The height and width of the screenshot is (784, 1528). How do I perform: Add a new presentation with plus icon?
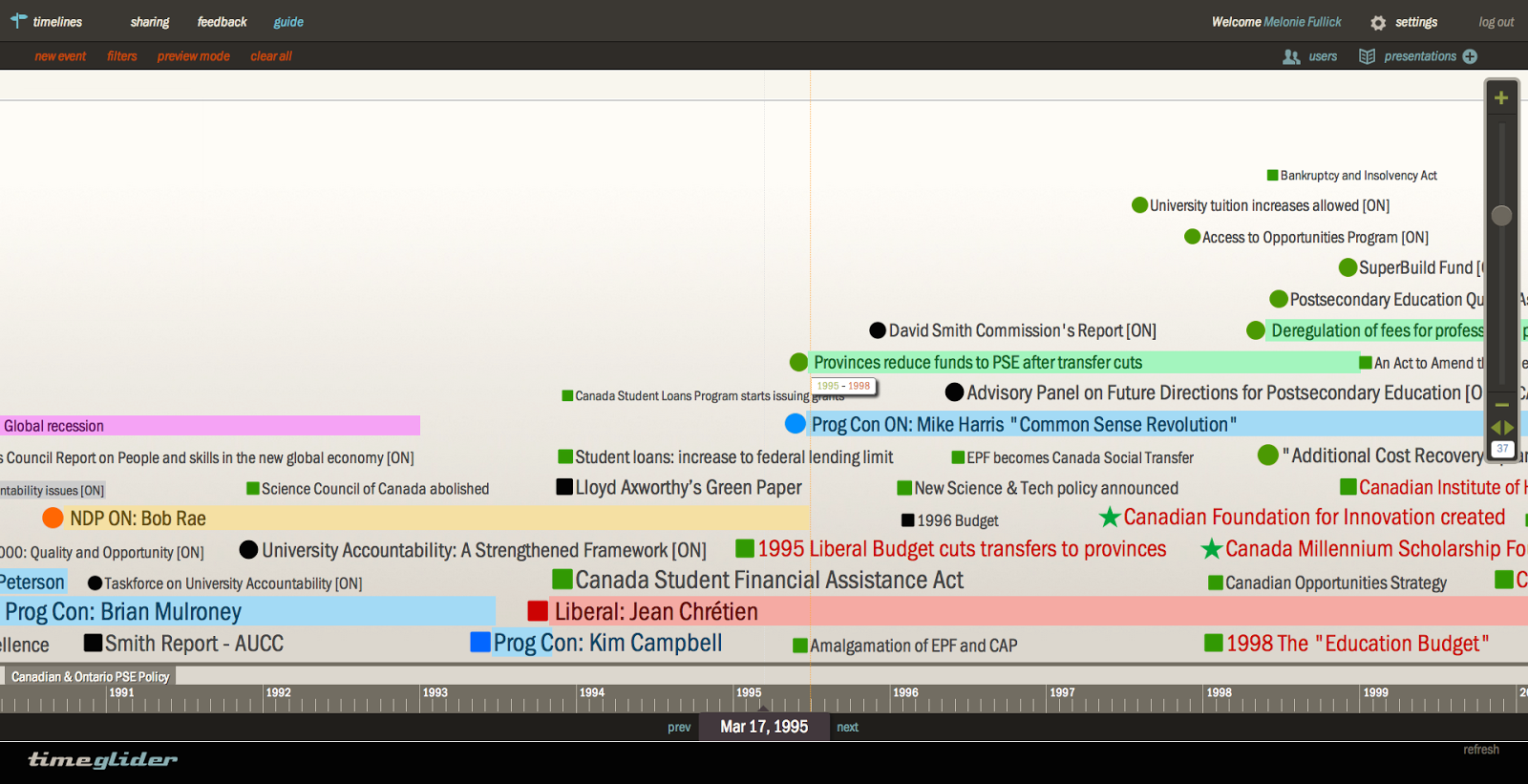tap(1470, 56)
